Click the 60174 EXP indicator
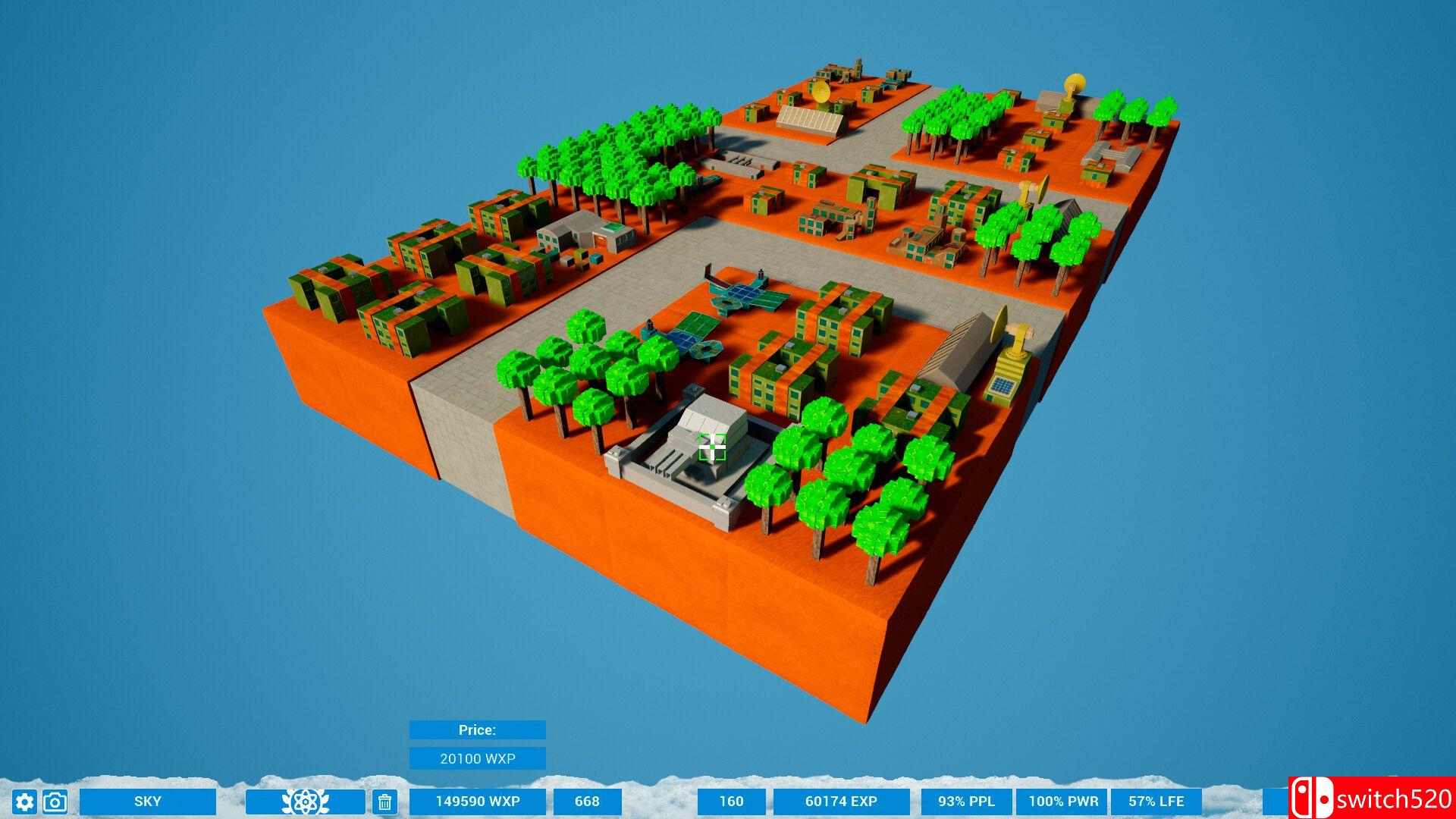 pos(841,801)
